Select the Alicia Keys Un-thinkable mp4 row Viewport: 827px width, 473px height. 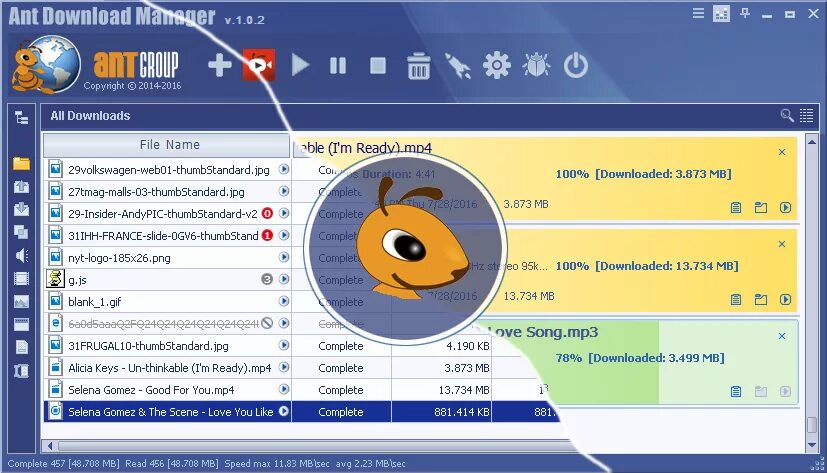pos(168,368)
